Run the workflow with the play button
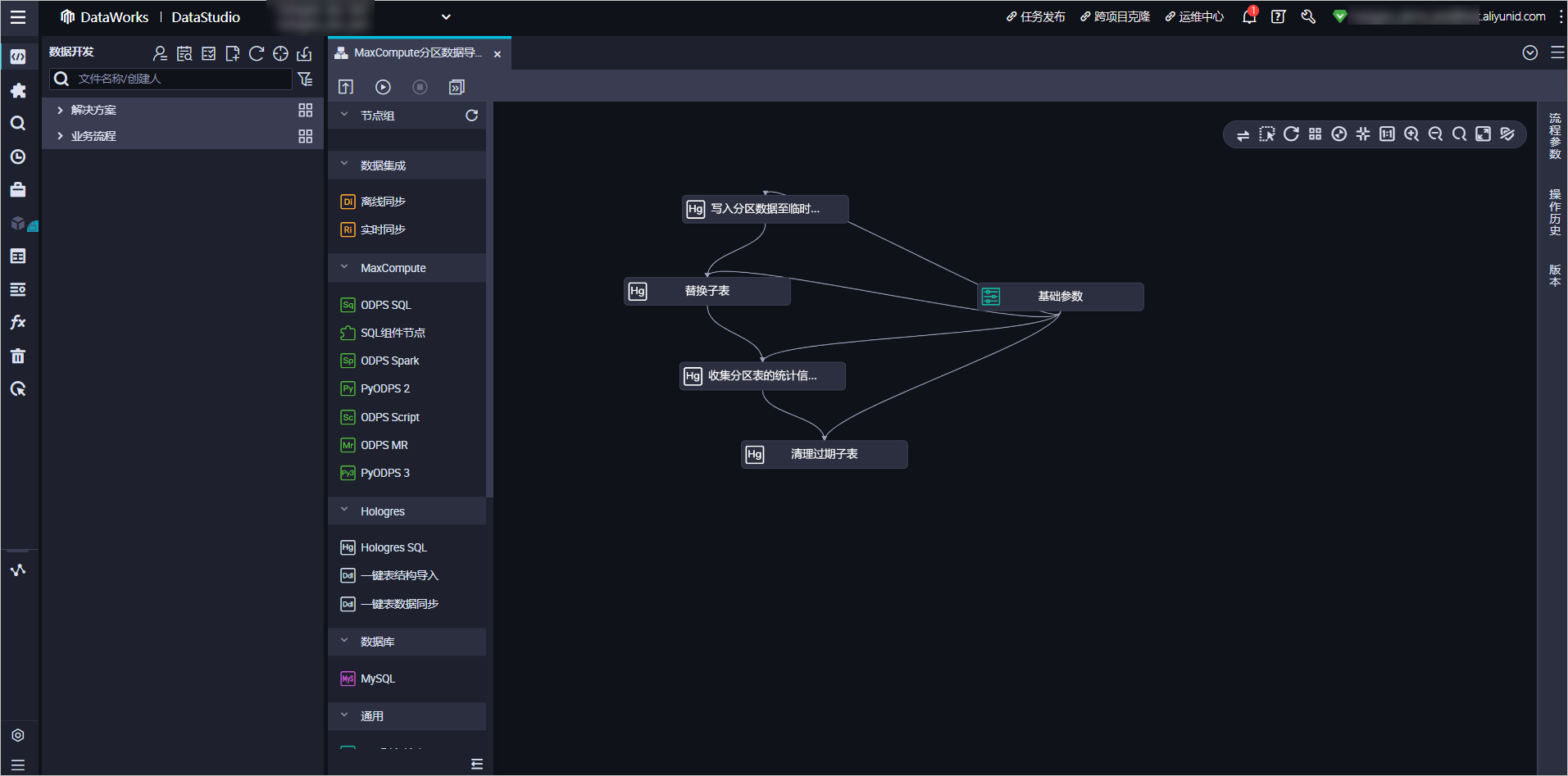This screenshot has width=1568, height=776. pyautogui.click(x=383, y=87)
